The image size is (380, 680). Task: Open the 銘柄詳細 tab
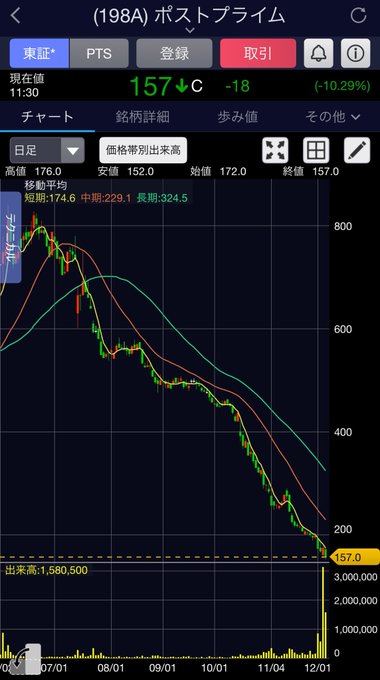pos(142,117)
